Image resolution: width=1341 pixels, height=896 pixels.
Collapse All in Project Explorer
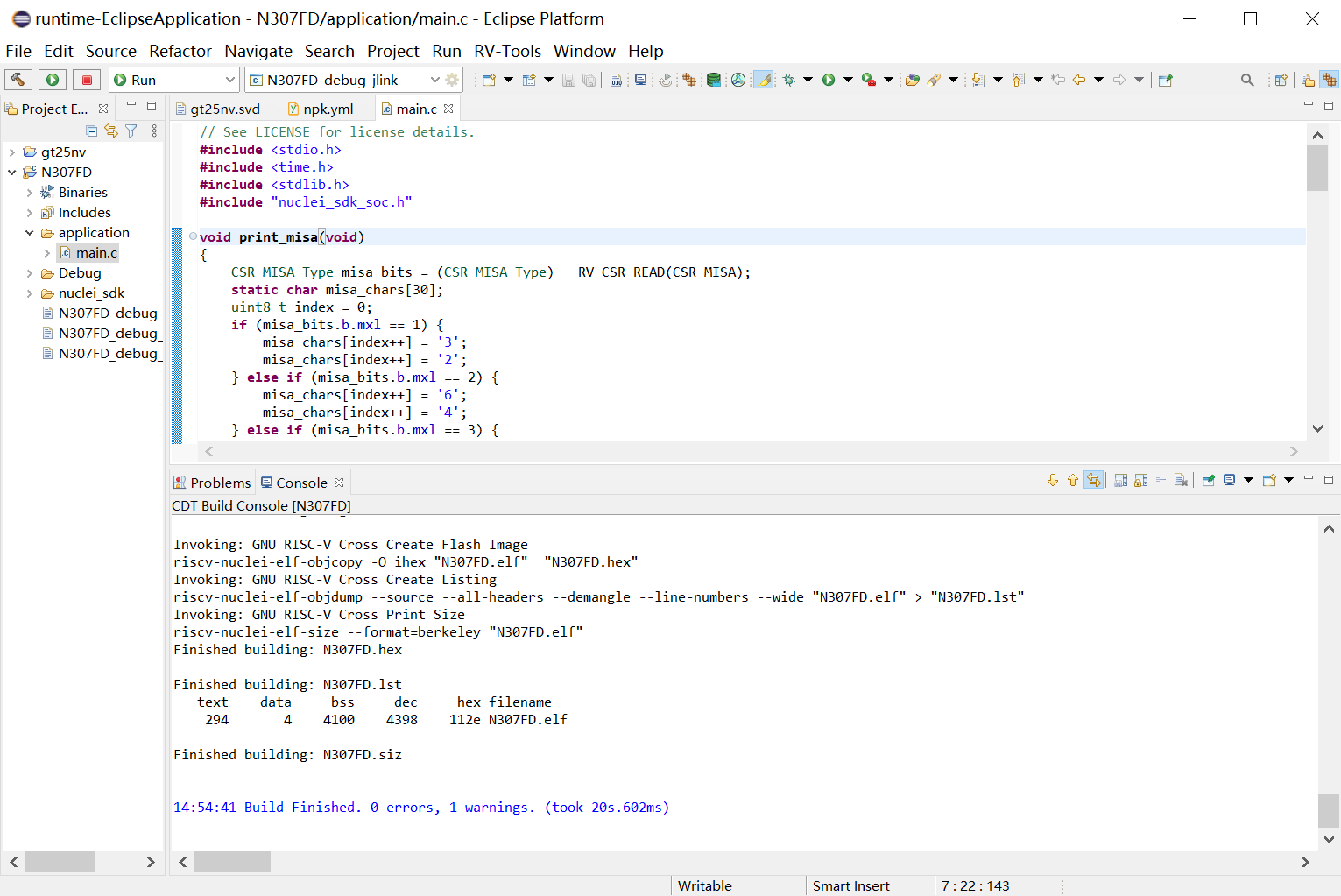click(x=91, y=131)
